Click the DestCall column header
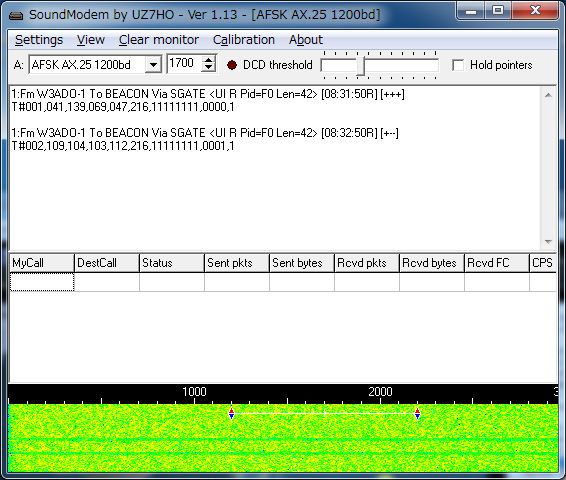Image resolution: width=566 pixels, height=480 pixels. point(107,263)
